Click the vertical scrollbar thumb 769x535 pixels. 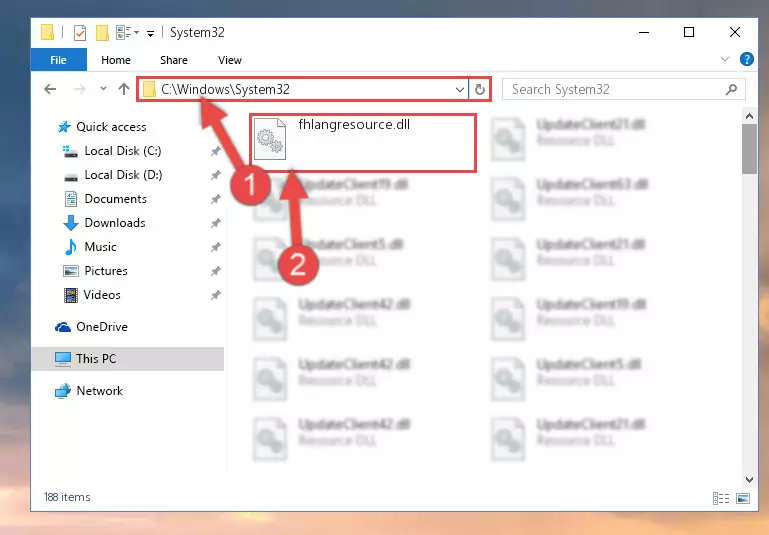point(749,149)
